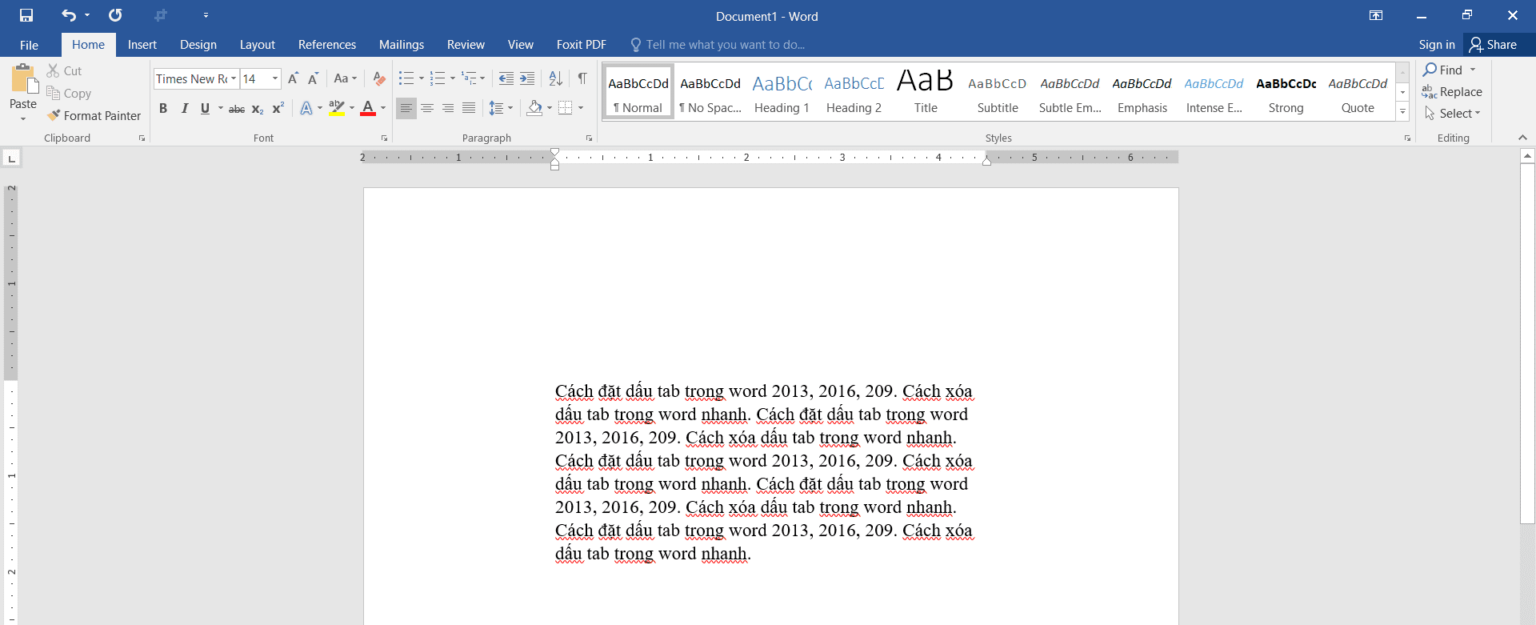The width and height of the screenshot is (1536, 625).
Task: Open the font color red swatch
Action: (368, 108)
